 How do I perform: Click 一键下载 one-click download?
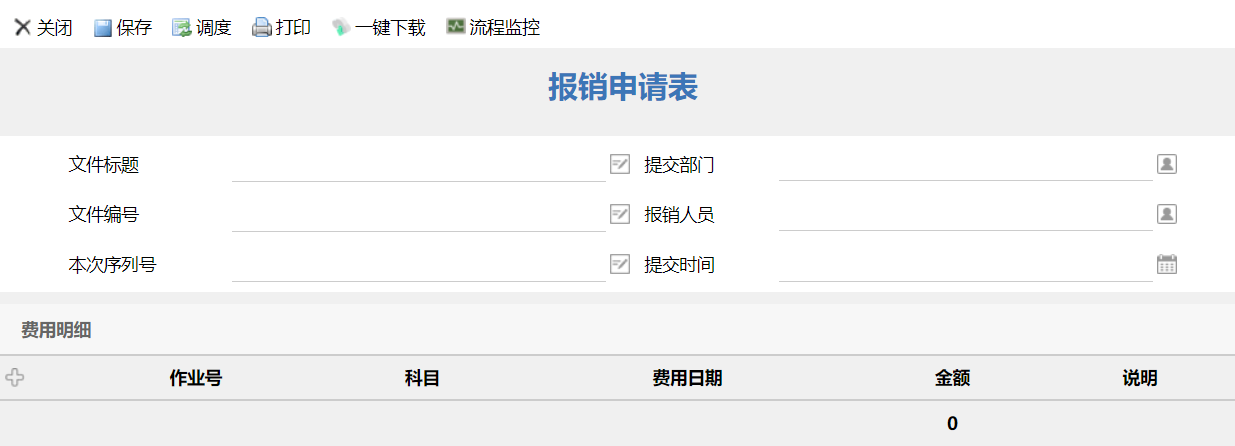pyautogui.click(x=379, y=28)
